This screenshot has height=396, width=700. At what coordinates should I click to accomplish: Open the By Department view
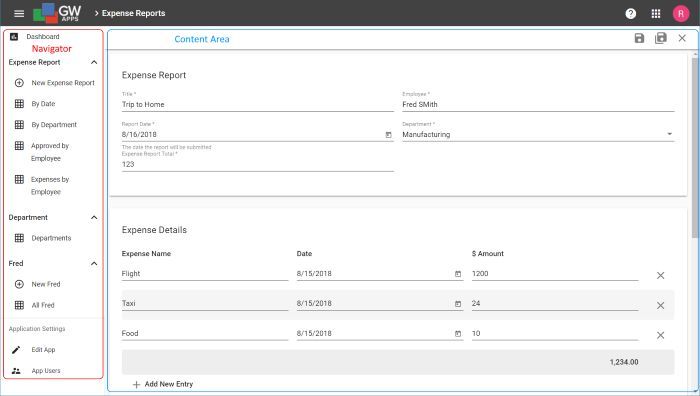coord(54,125)
